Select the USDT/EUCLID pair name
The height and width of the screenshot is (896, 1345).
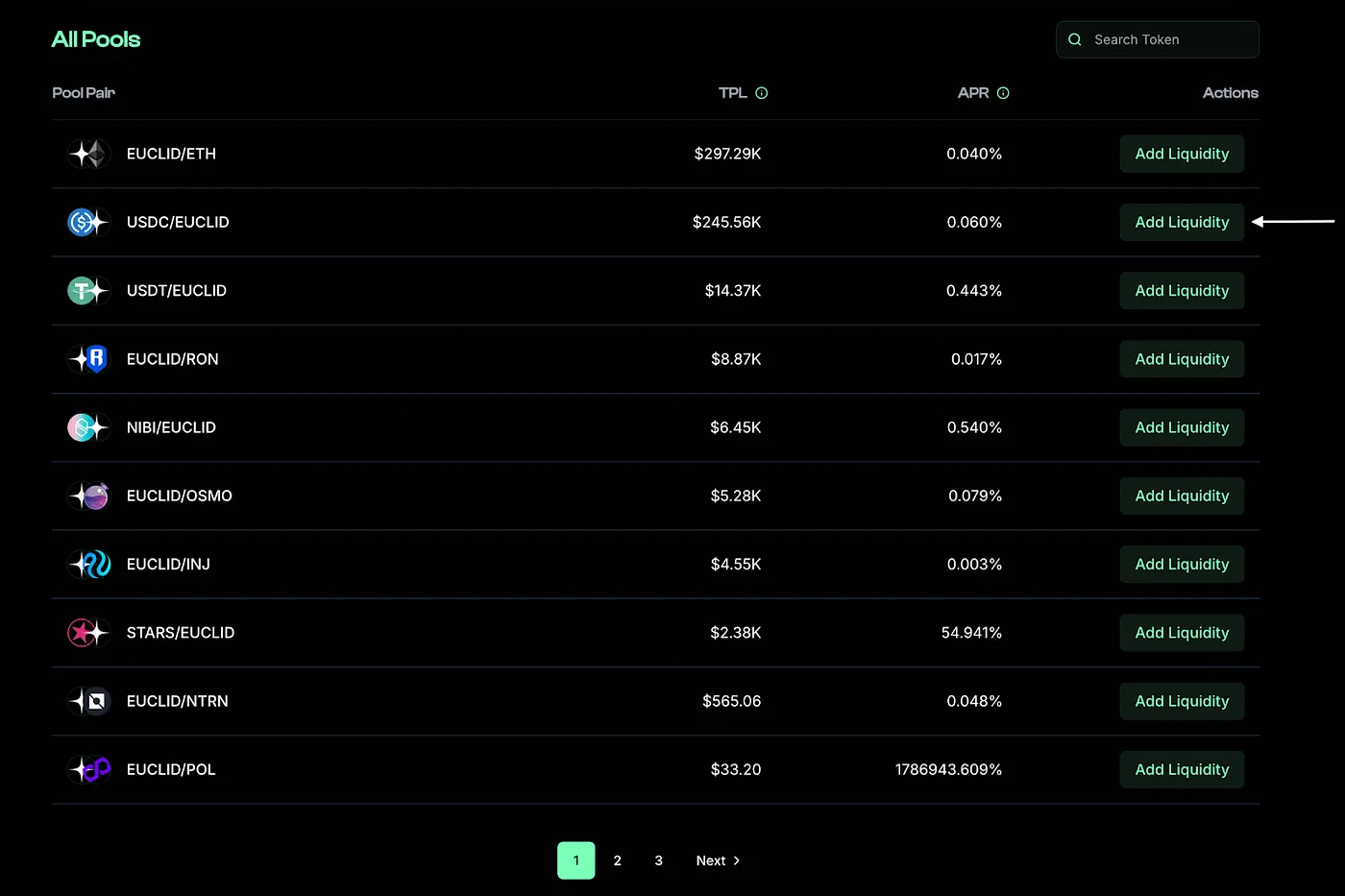(177, 290)
